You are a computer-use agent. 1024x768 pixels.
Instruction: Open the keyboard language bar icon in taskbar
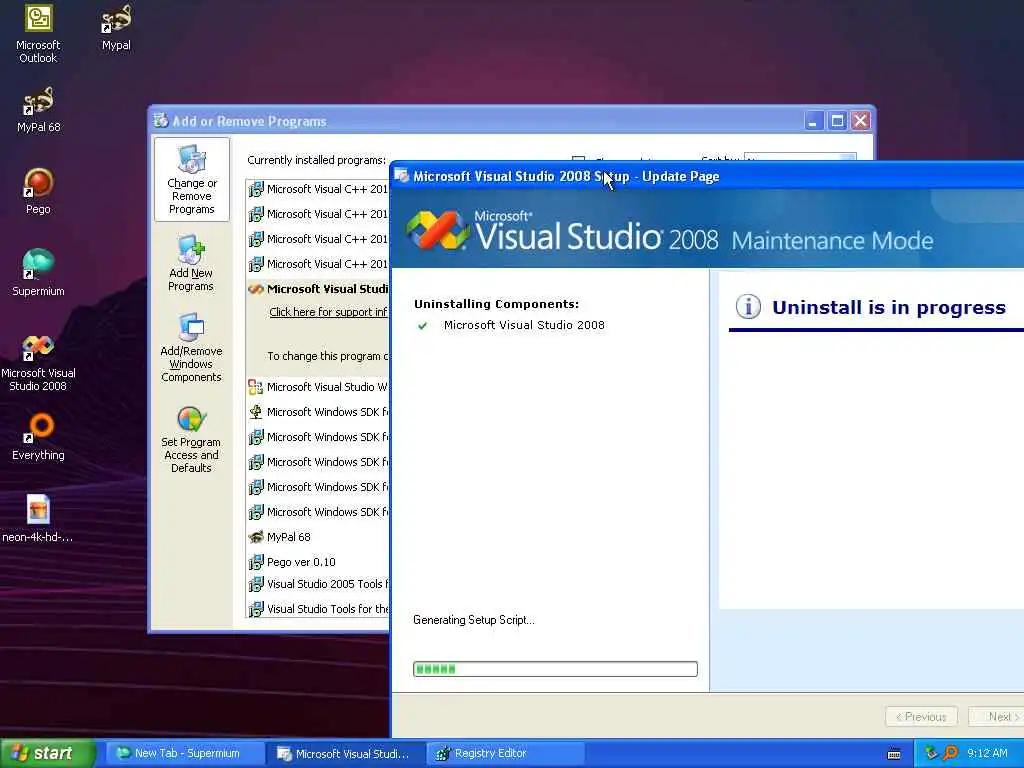[x=894, y=754]
